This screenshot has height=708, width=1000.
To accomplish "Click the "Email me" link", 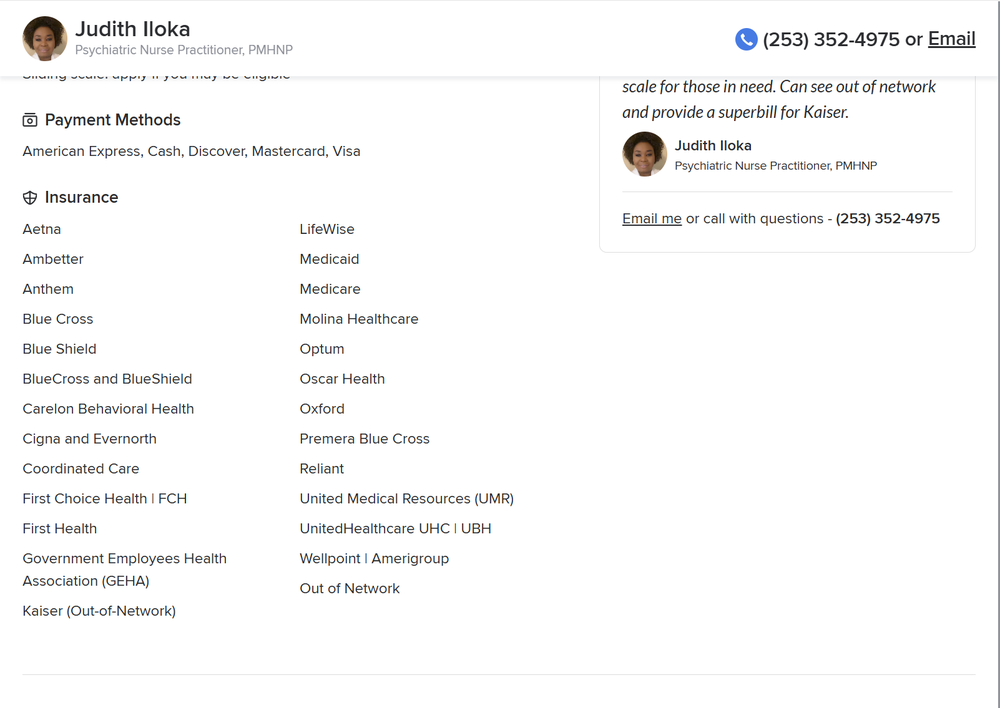I will point(652,218).
